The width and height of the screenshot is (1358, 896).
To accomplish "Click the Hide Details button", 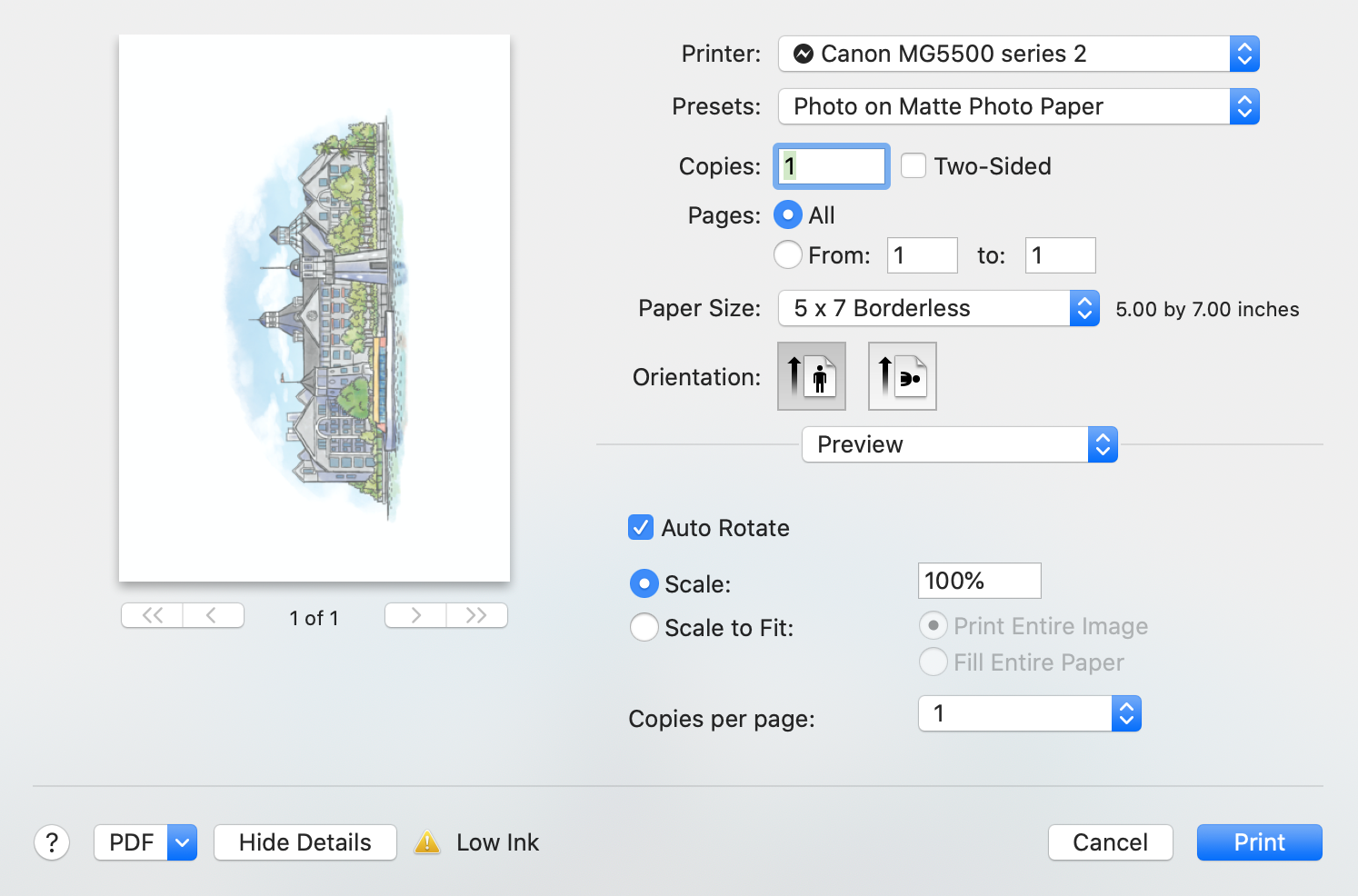I will click(305, 842).
